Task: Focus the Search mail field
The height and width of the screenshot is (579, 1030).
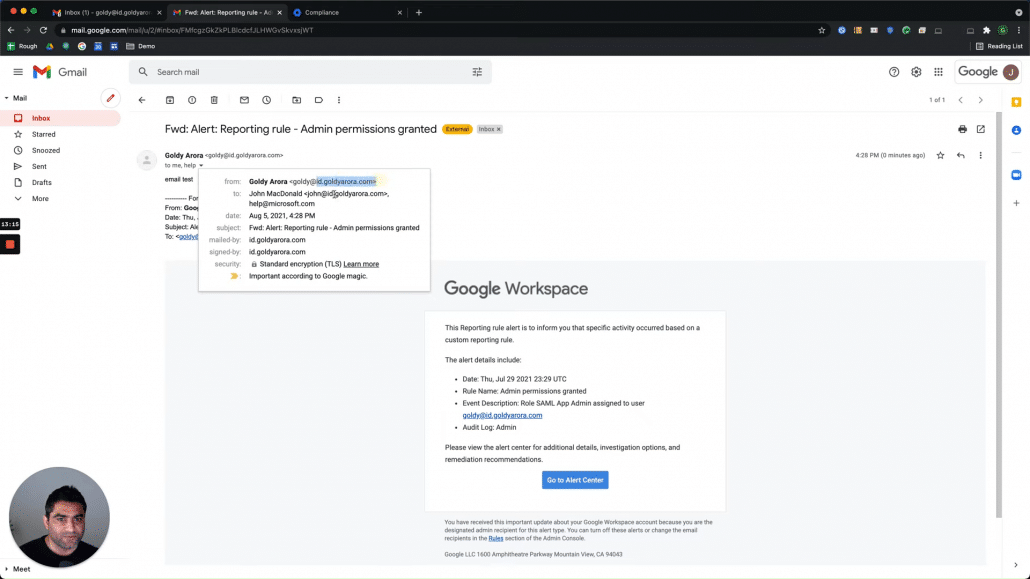Action: tap(309, 72)
